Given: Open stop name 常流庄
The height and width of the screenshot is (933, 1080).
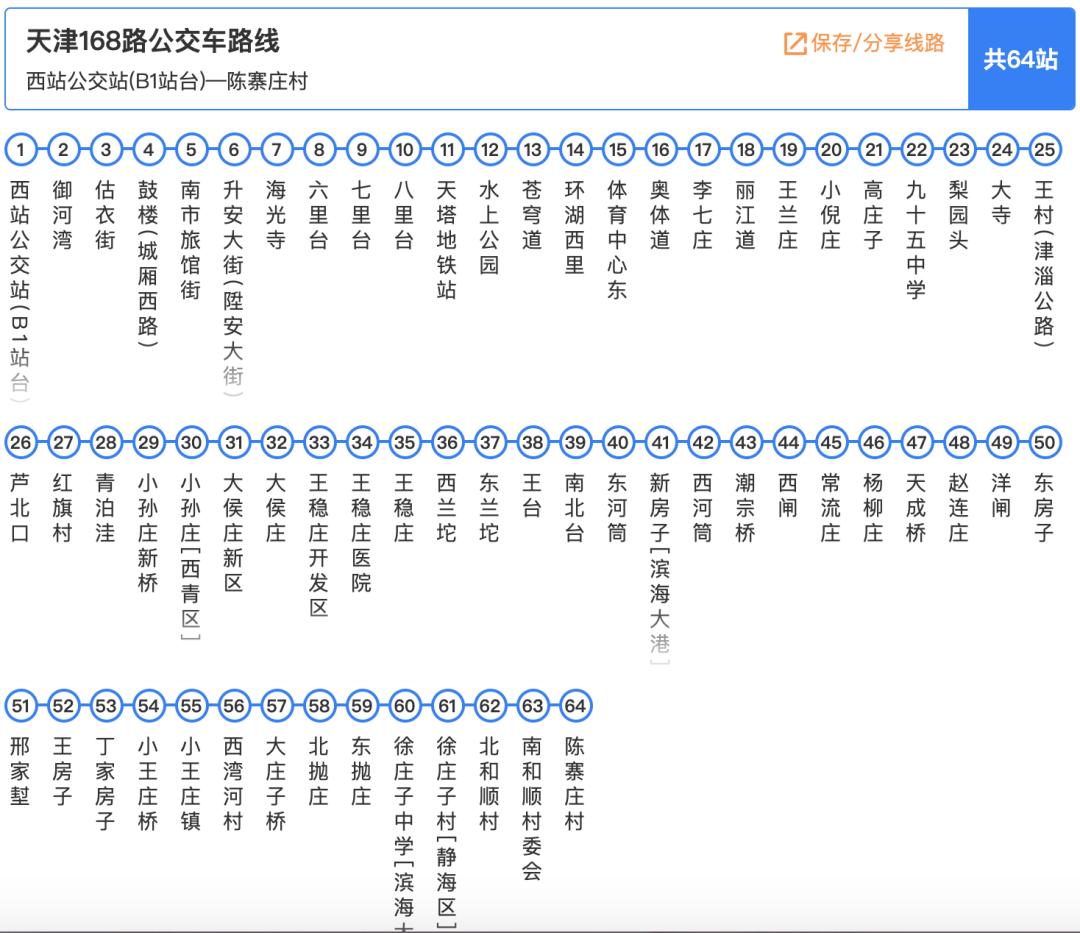Looking at the screenshot, I should pos(831,507).
